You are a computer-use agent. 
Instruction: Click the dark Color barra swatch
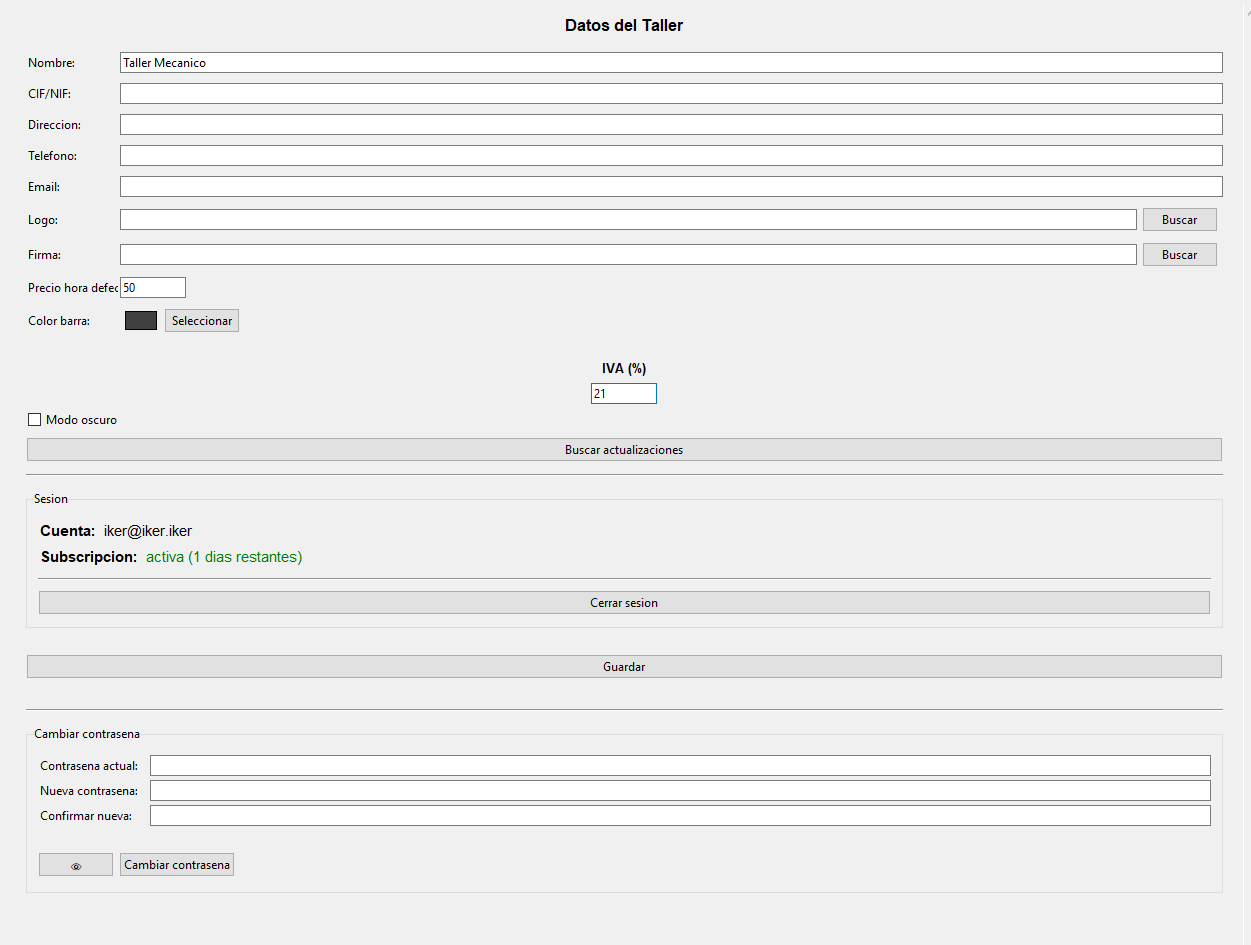tap(141, 321)
